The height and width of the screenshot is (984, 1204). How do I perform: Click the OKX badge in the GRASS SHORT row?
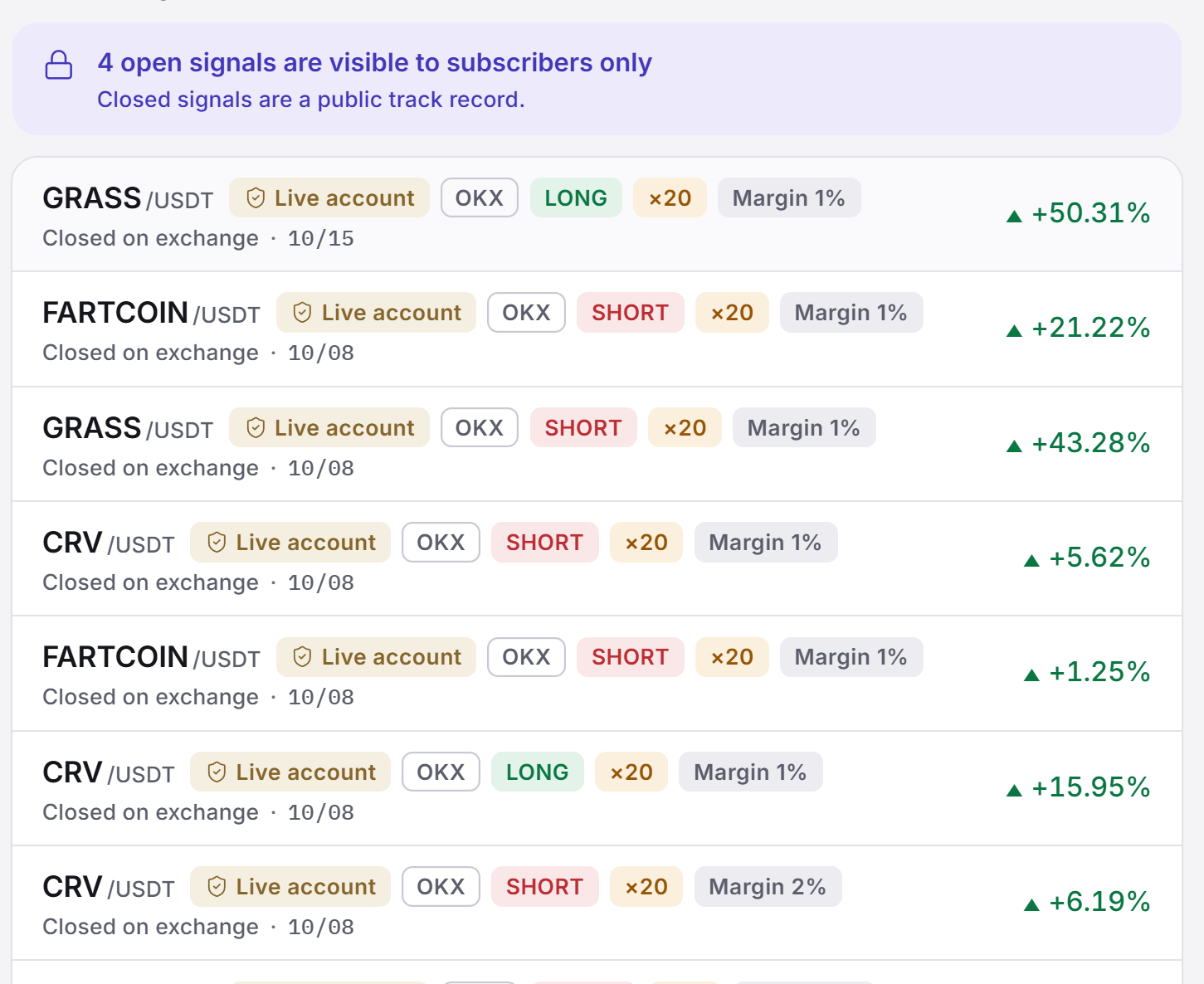coord(480,428)
